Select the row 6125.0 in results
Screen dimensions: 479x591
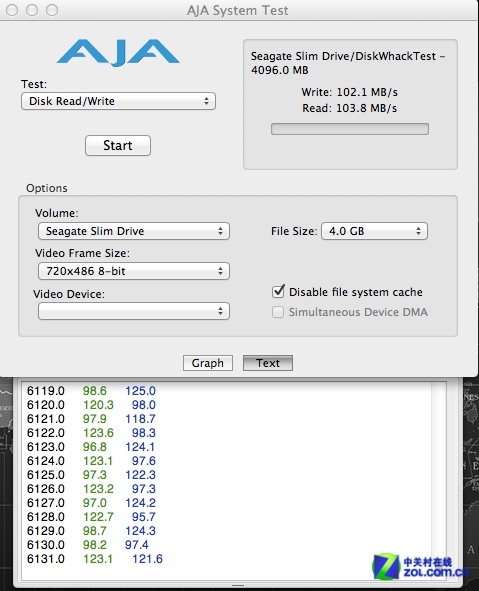(91, 475)
